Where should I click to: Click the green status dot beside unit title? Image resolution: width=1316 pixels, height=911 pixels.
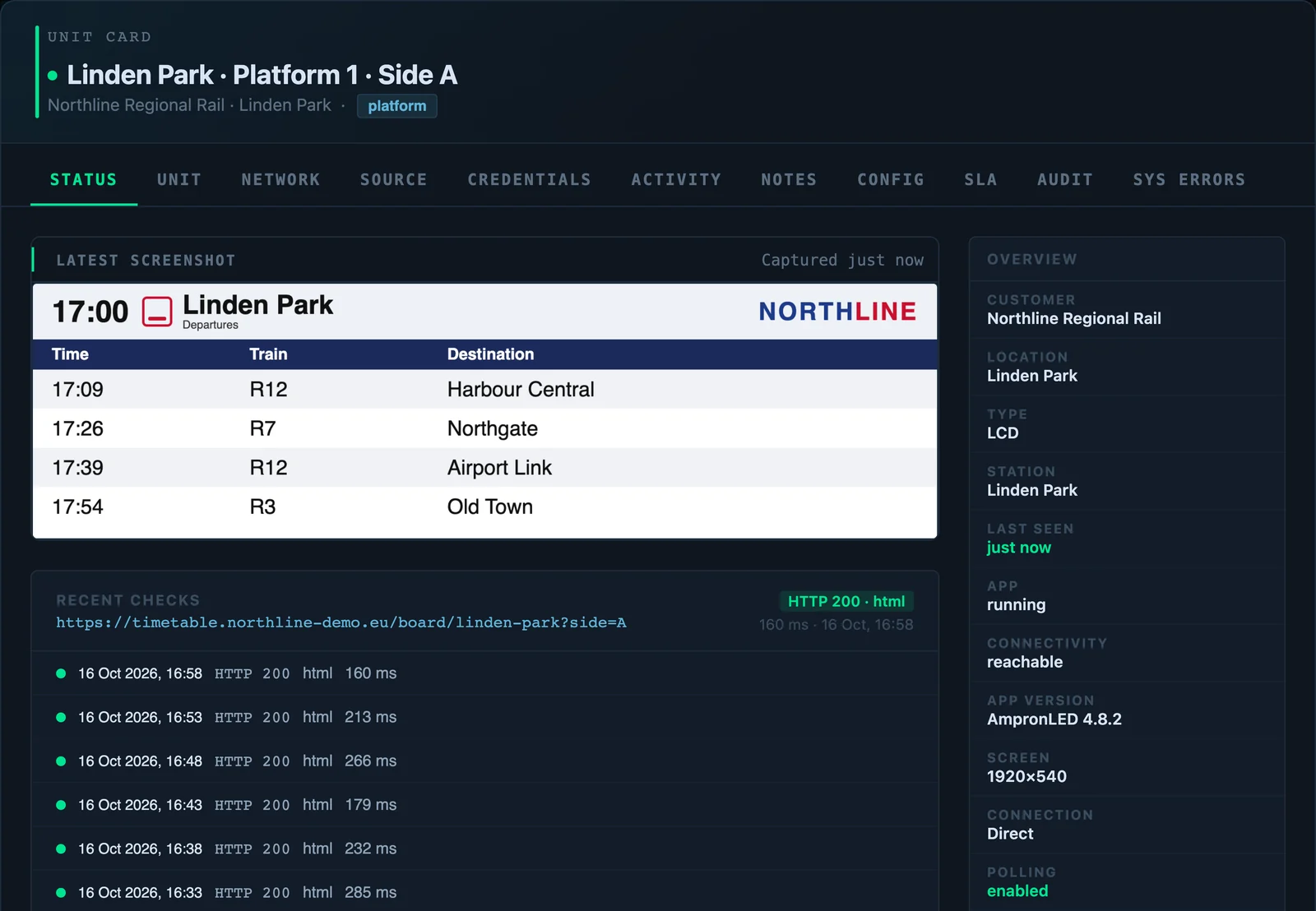point(53,76)
